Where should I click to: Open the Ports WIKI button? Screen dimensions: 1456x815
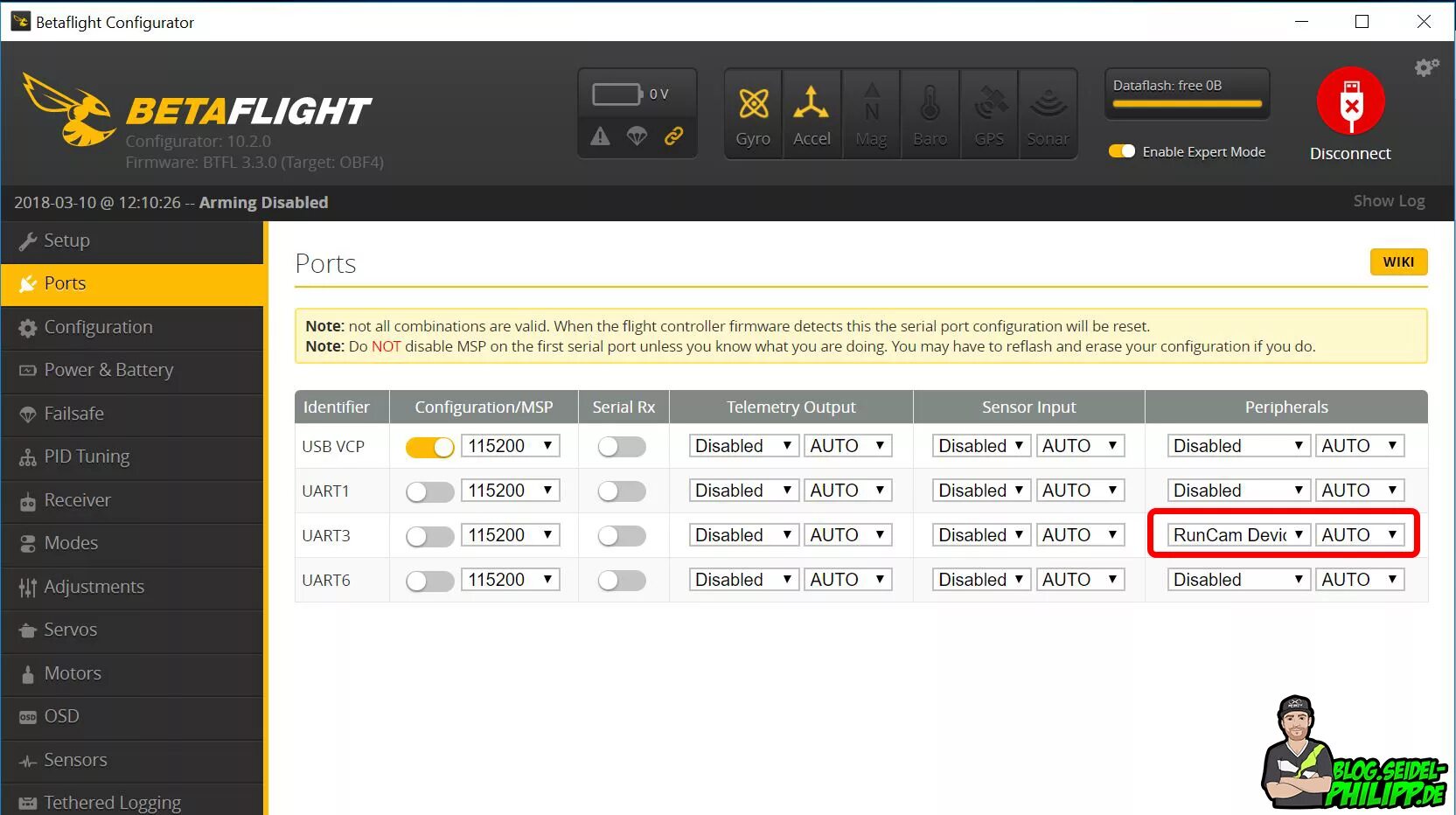[x=1398, y=262]
